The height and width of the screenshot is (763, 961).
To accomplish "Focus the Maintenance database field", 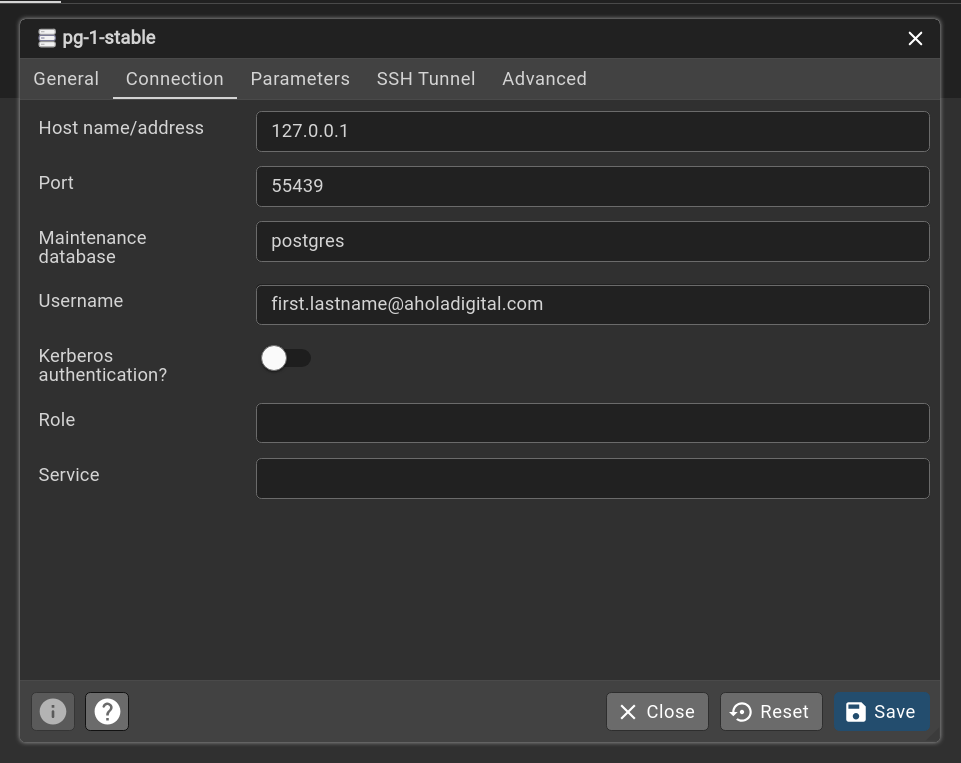I will [x=593, y=241].
